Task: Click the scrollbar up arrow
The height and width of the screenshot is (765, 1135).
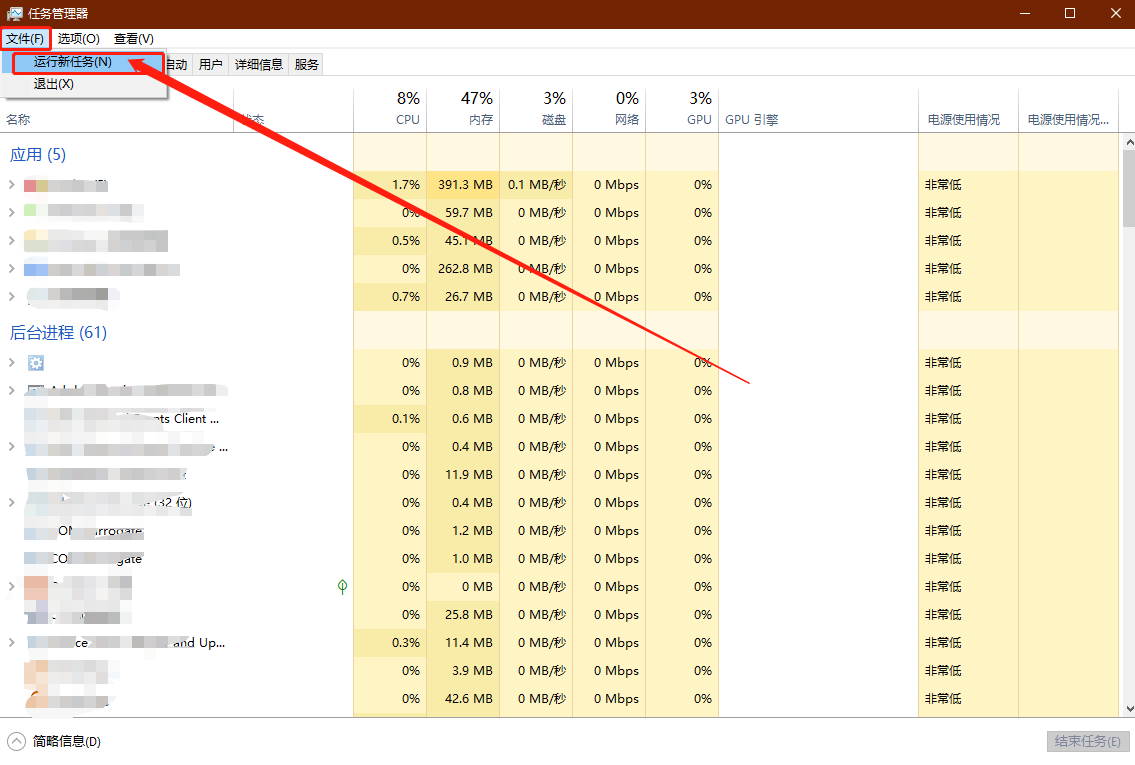Action: tap(1128, 143)
